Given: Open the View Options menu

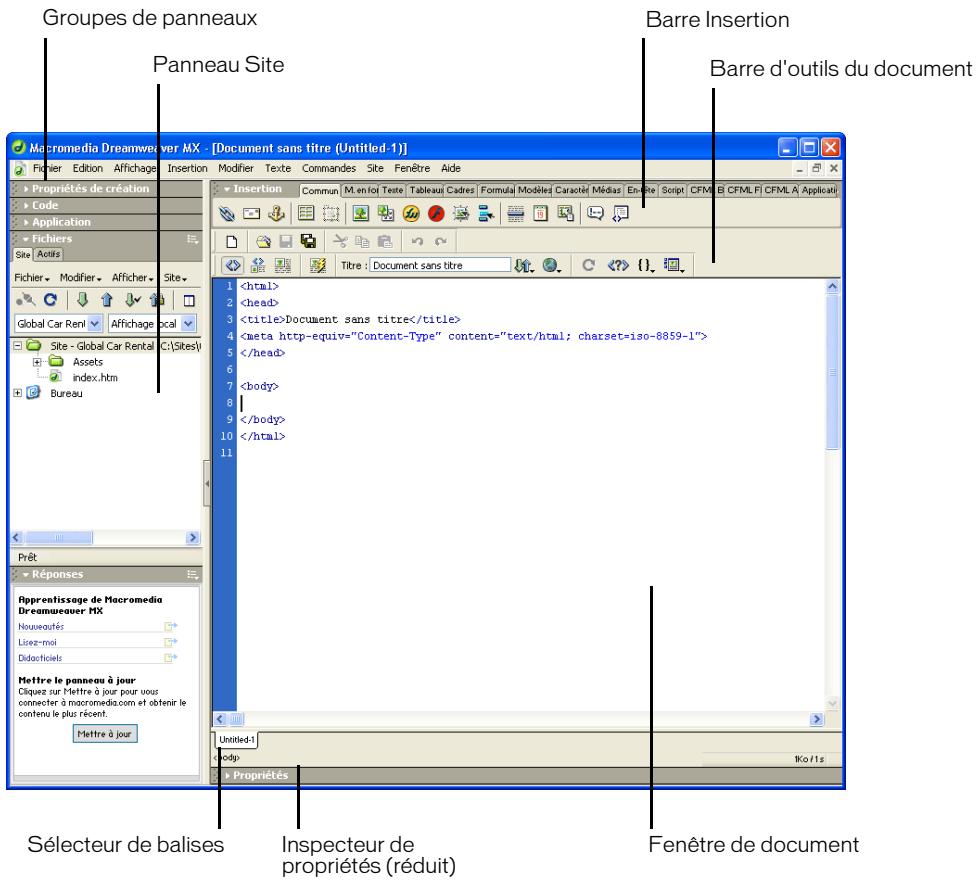Looking at the screenshot, I should tap(674, 265).
